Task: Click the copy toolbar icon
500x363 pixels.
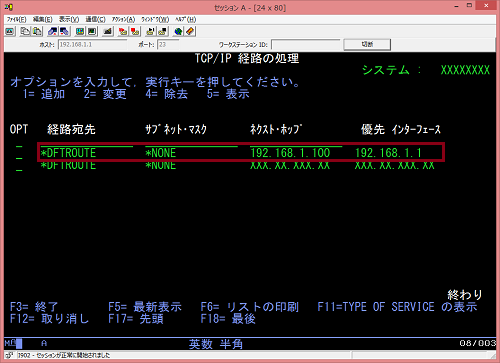Action: (x=25, y=31)
